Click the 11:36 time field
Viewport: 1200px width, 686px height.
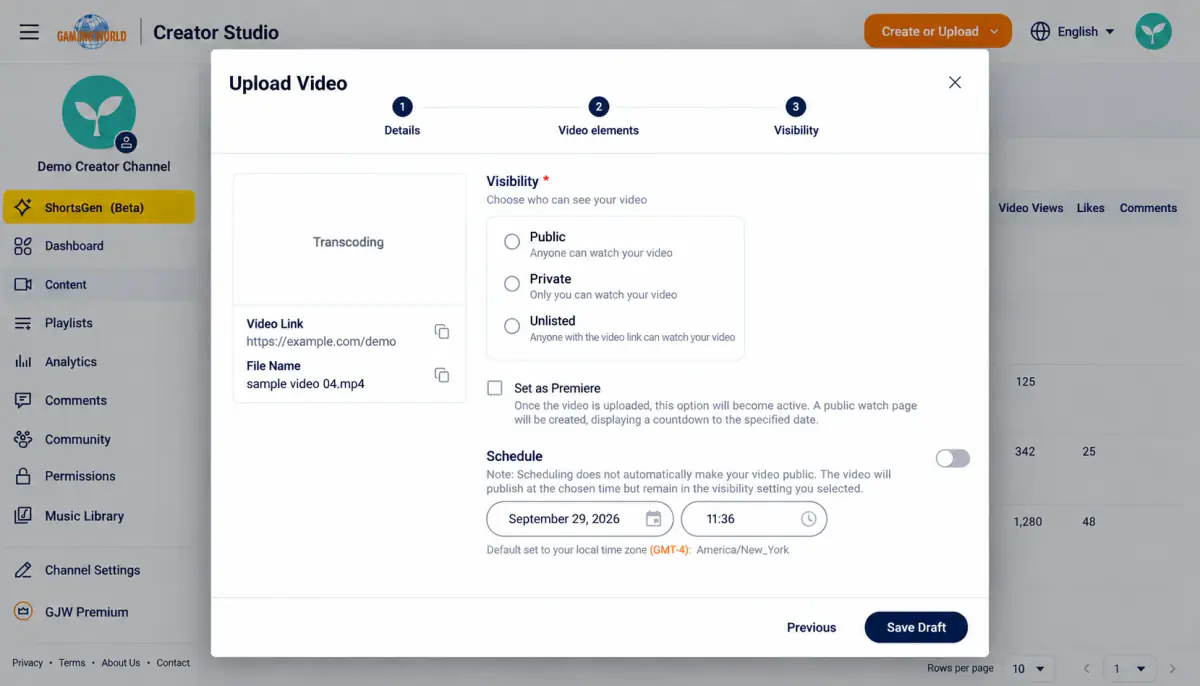(x=754, y=519)
